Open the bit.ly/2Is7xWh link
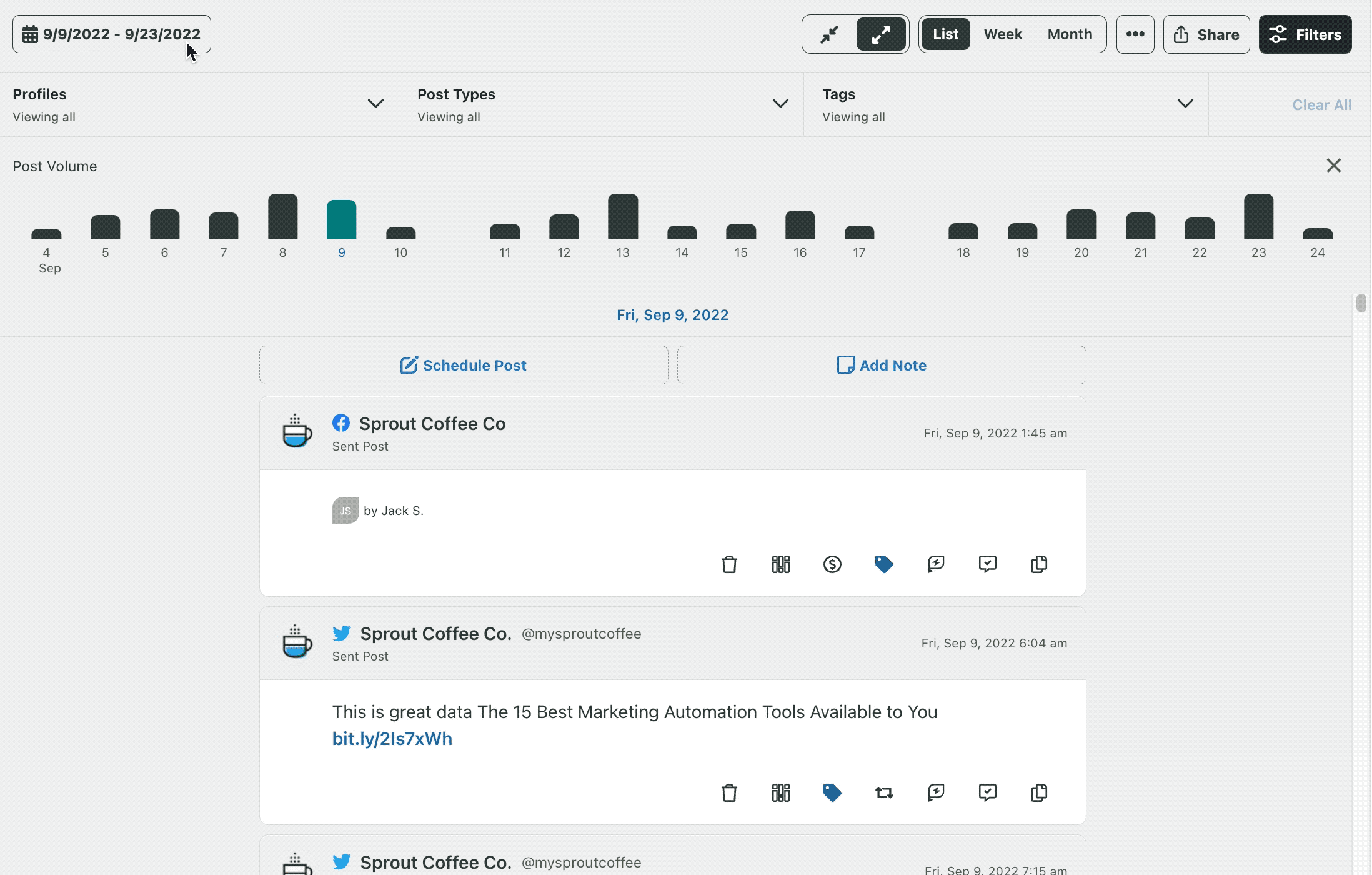This screenshot has width=1372, height=875. [392, 739]
